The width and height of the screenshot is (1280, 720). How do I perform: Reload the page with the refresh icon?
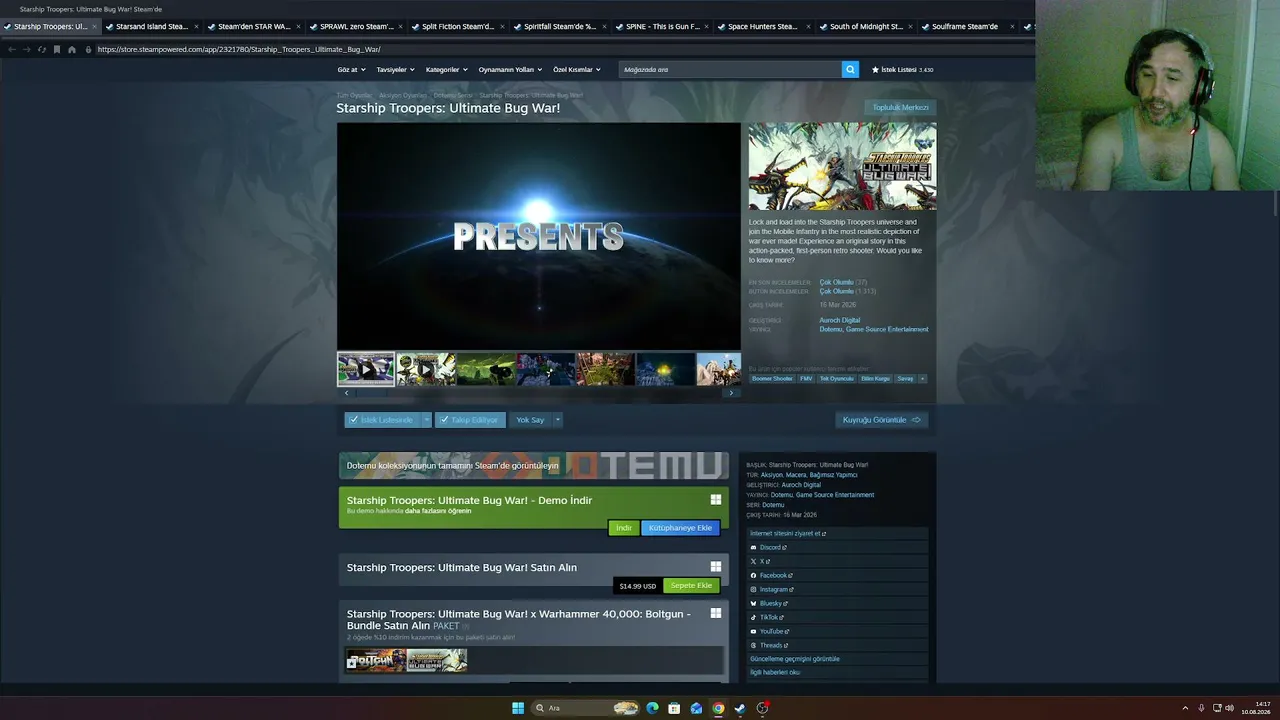coord(42,49)
